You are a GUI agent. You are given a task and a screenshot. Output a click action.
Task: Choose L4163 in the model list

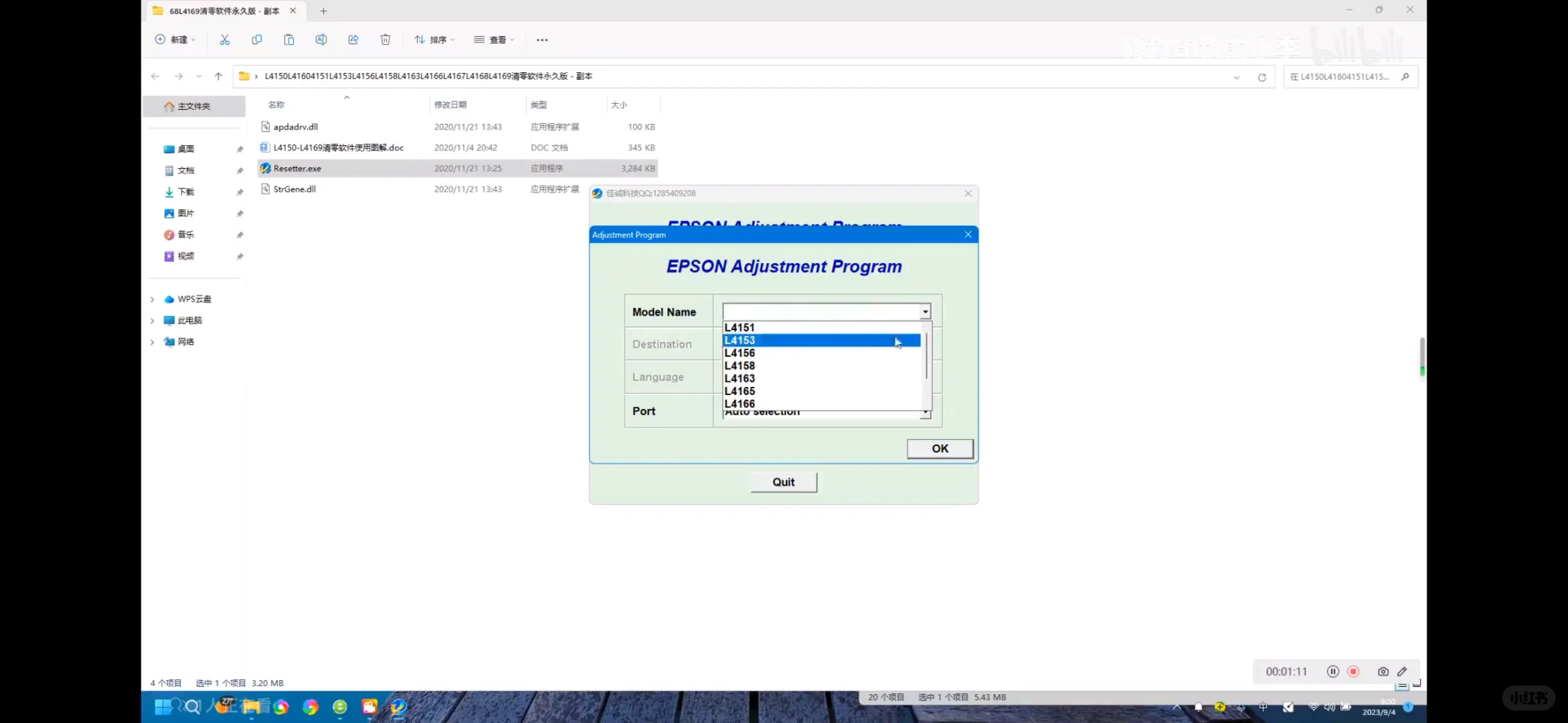point(739,378)
